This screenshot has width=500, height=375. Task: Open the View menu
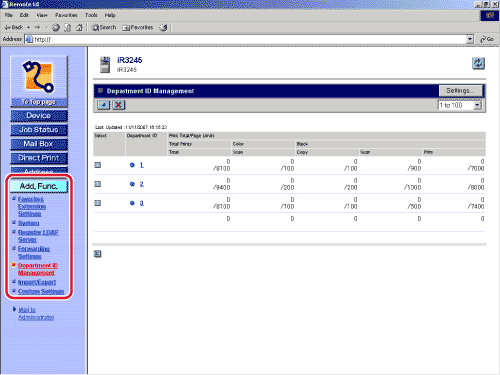(42, 15)
